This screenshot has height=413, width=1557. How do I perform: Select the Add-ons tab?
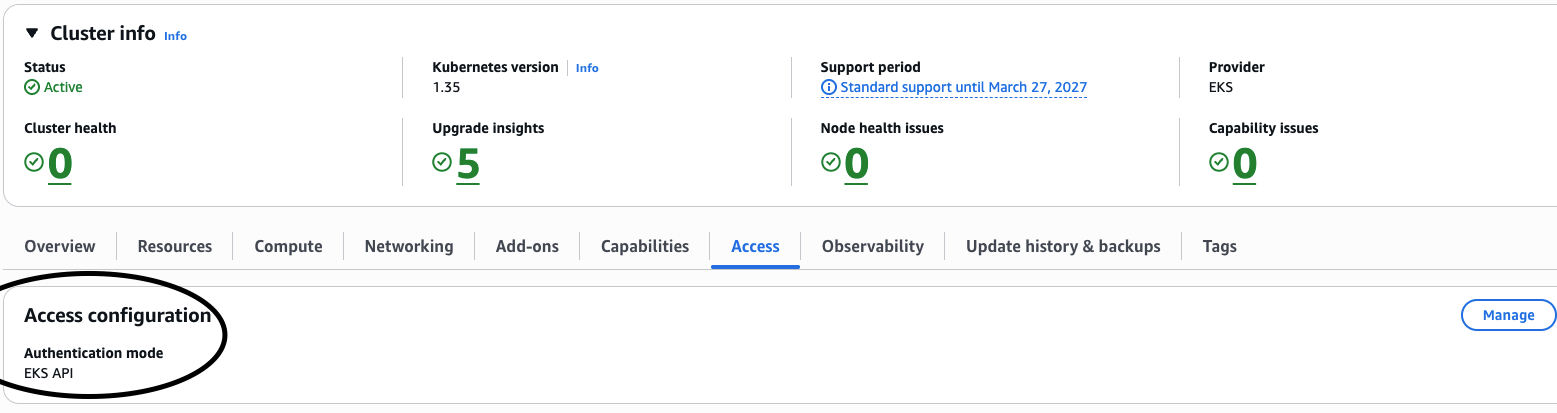click(x=527, y=246)
